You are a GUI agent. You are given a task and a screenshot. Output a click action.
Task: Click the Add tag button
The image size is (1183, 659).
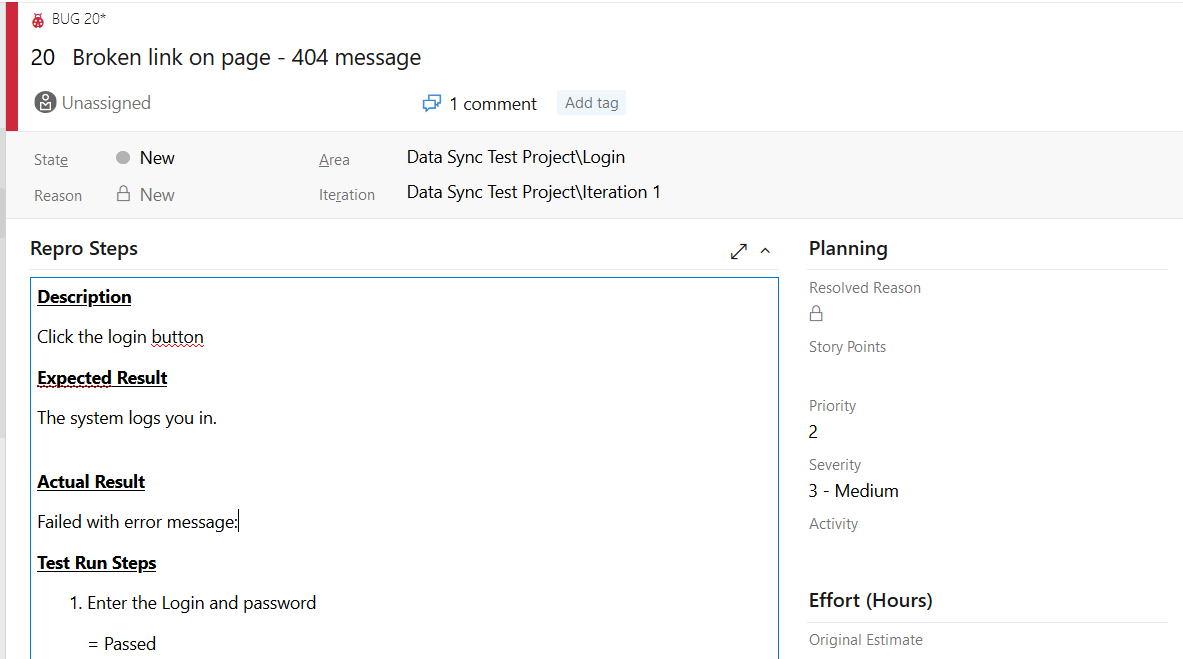(x=591, y=102)
